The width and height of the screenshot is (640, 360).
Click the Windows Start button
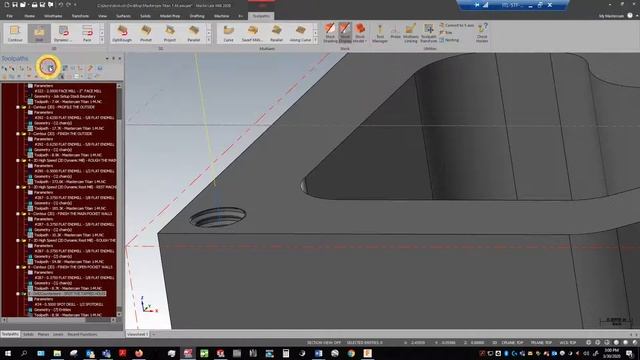click(7, 353)
